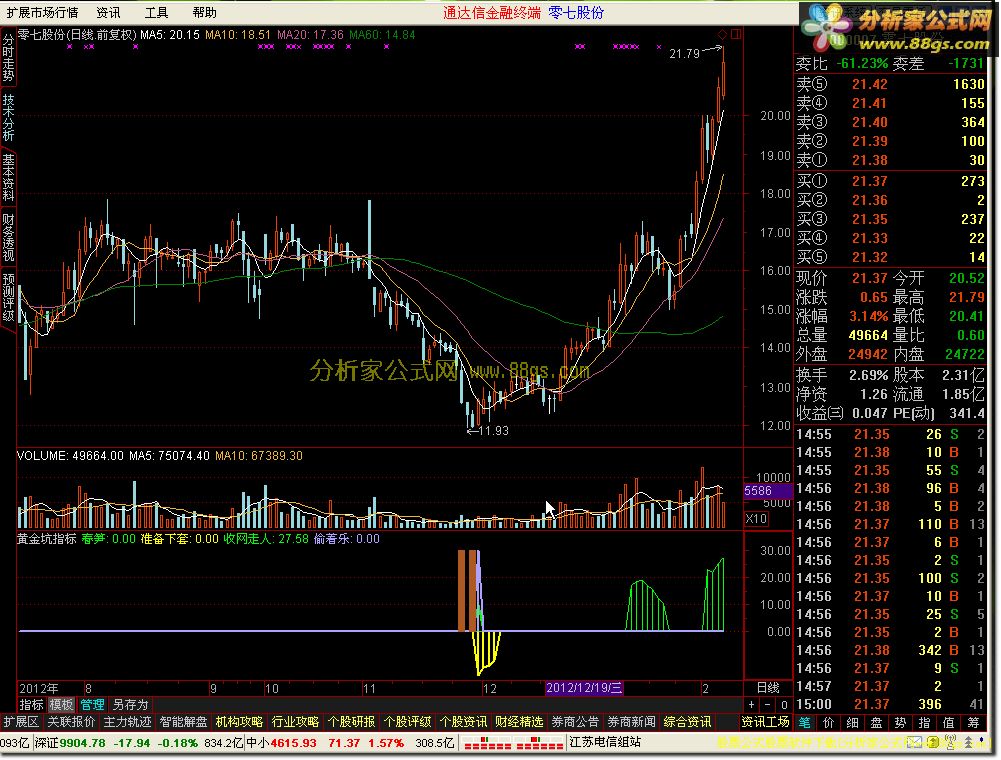Open the 扩展区 tab
The image size is (1001, 760).
tap(21, 722)
